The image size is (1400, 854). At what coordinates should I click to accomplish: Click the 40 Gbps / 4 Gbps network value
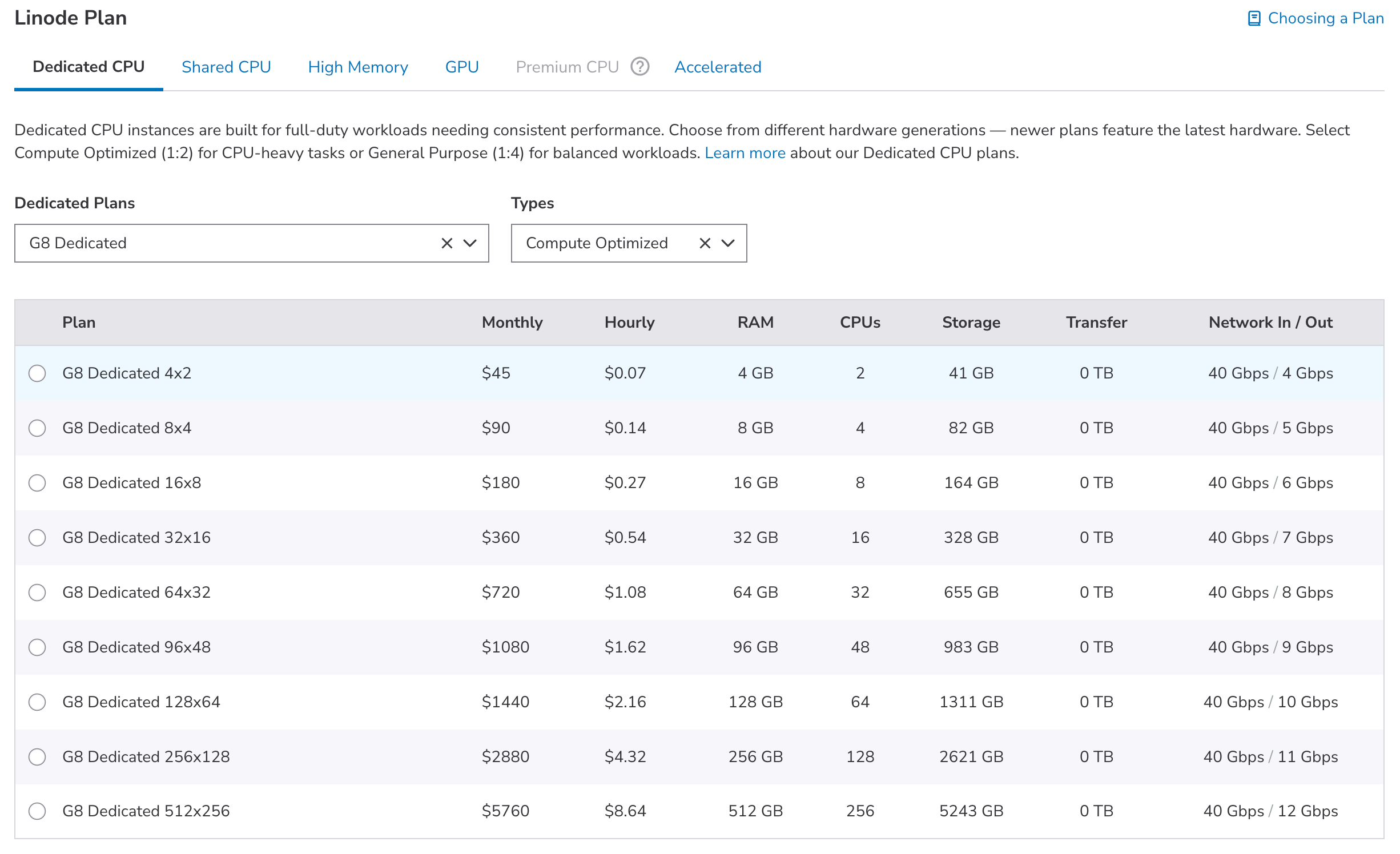(x=1270, y=373)
